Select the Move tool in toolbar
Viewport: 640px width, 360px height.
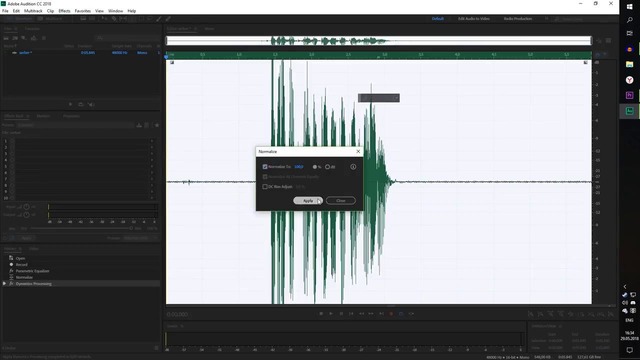104,19
